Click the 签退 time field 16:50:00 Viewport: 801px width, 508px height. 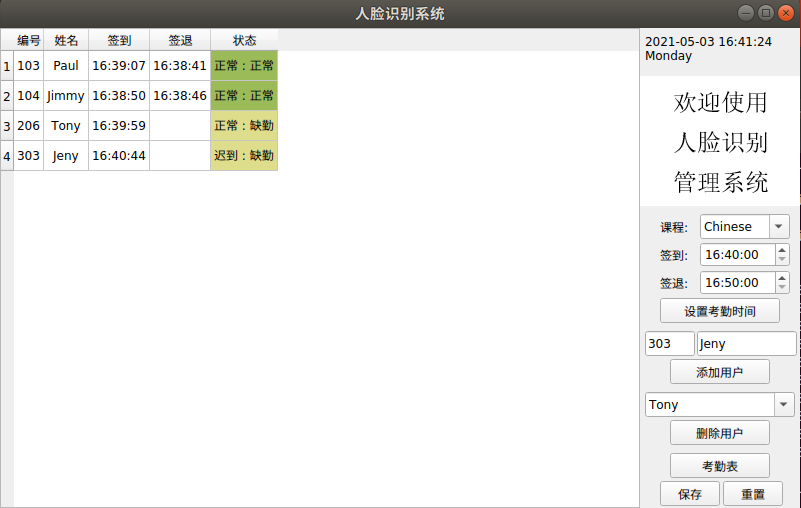coord(738,283)
